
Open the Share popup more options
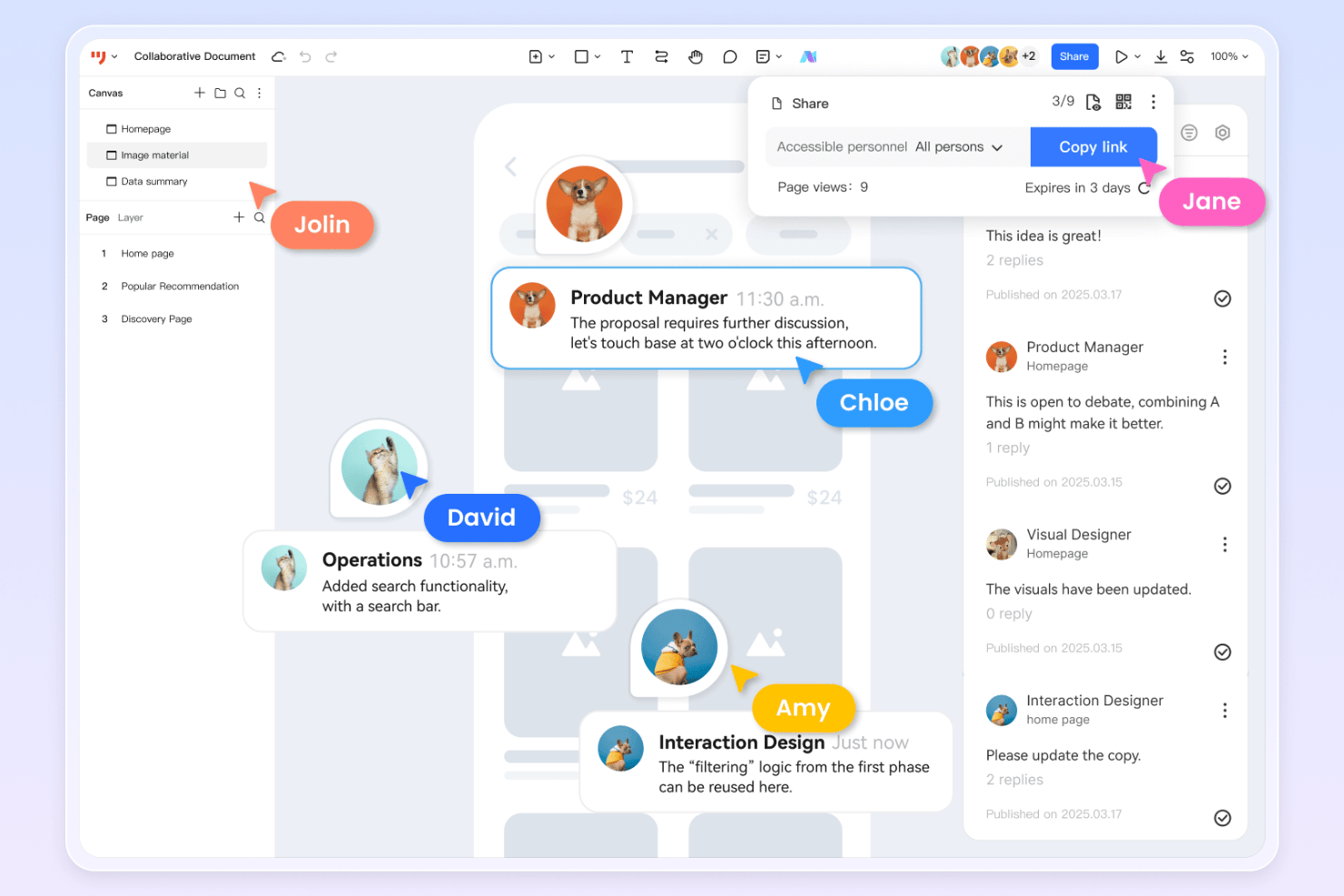tap(1153, 102)
